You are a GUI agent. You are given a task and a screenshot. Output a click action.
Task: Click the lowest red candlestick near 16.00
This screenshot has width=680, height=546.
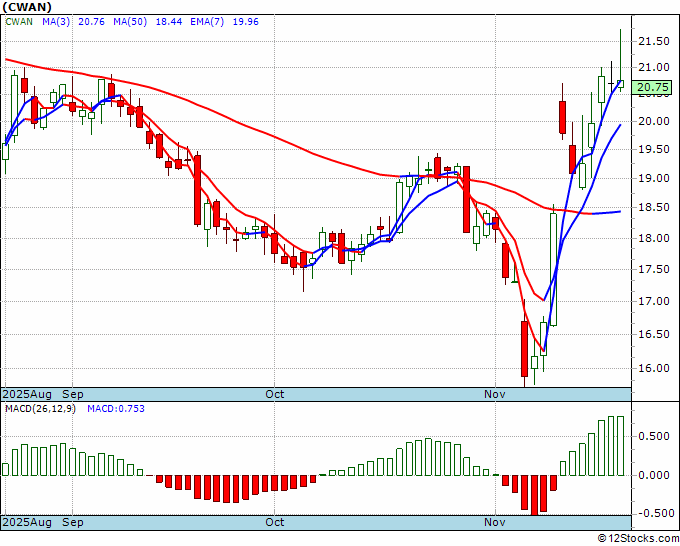tap(524, 348)
